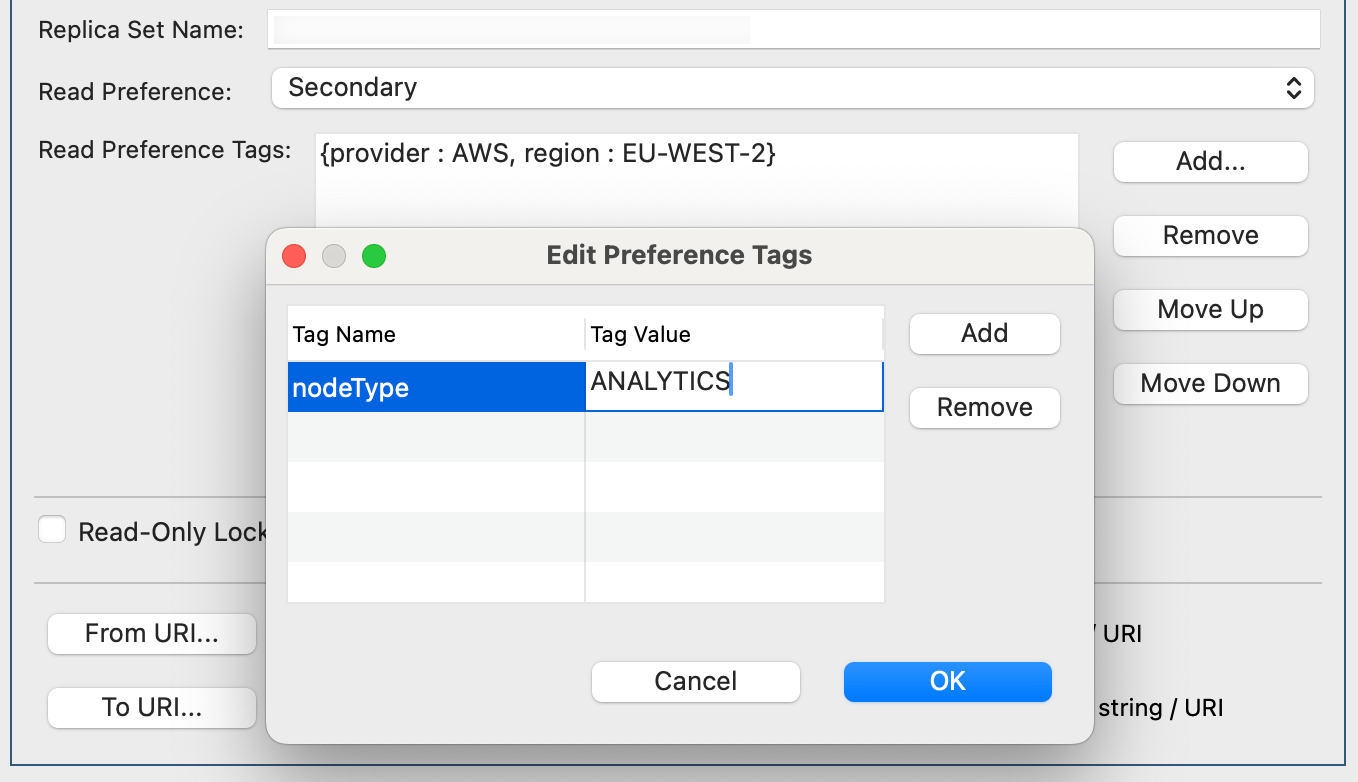This screenshot has width=1358, height=782.
Task: Click the Move Down button
Action: pyautogui.click(x=1210, y=383)
